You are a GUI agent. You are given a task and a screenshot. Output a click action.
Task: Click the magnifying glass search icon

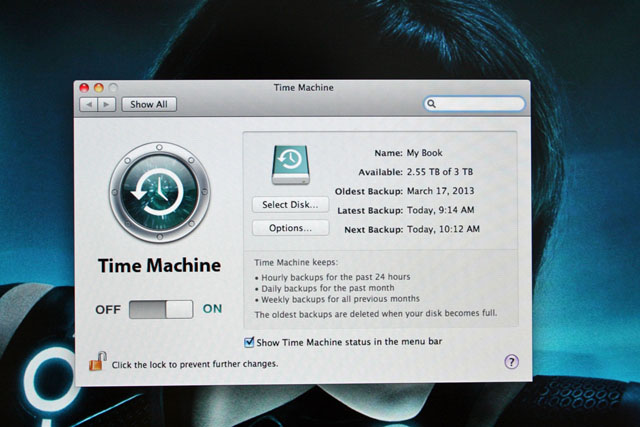coord(431,104)
